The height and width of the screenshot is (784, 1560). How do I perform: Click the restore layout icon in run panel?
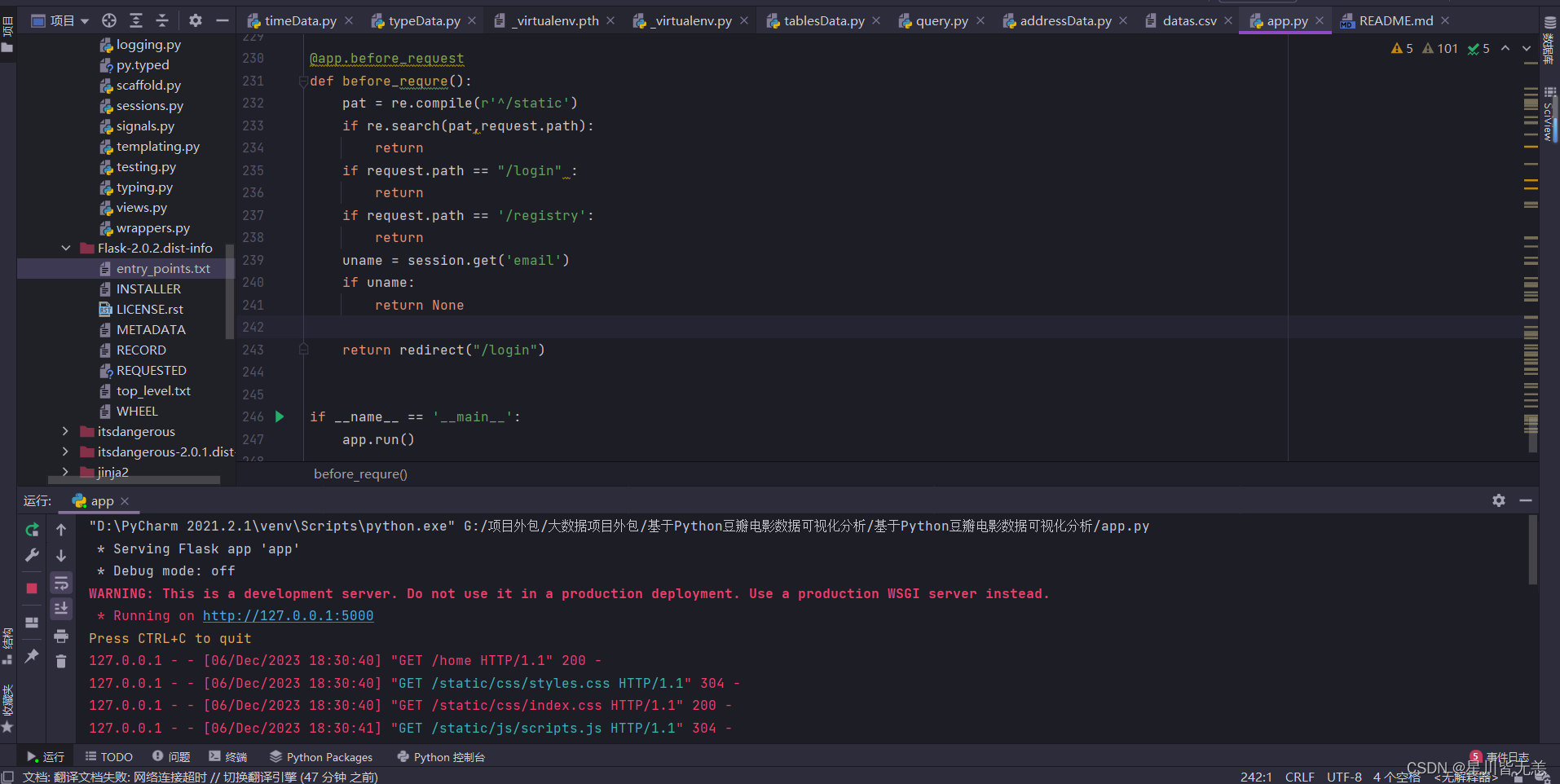[32, 623]
